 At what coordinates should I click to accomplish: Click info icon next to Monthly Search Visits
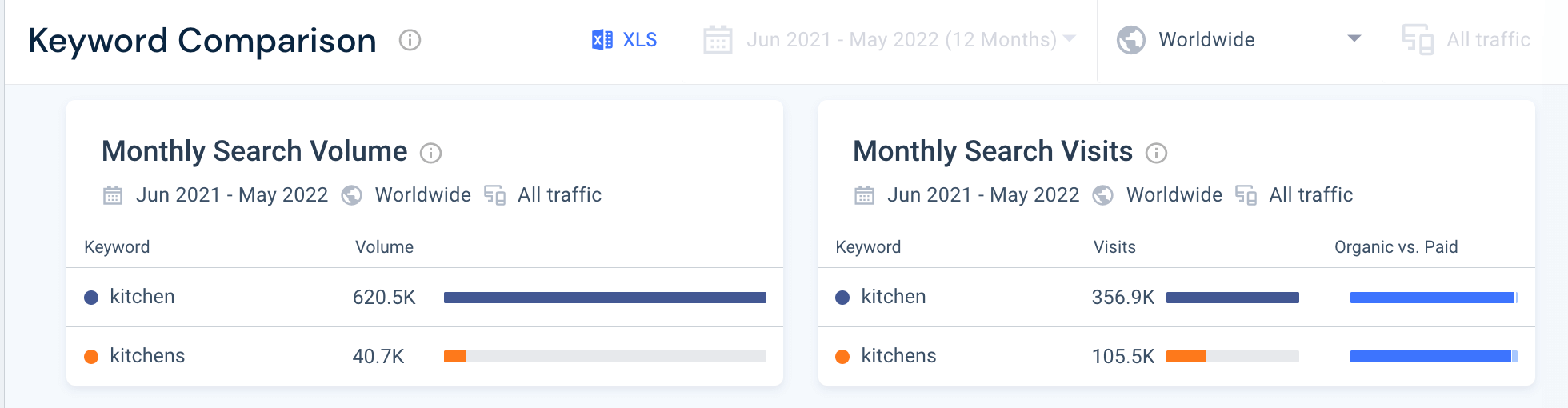point(1156,153)
